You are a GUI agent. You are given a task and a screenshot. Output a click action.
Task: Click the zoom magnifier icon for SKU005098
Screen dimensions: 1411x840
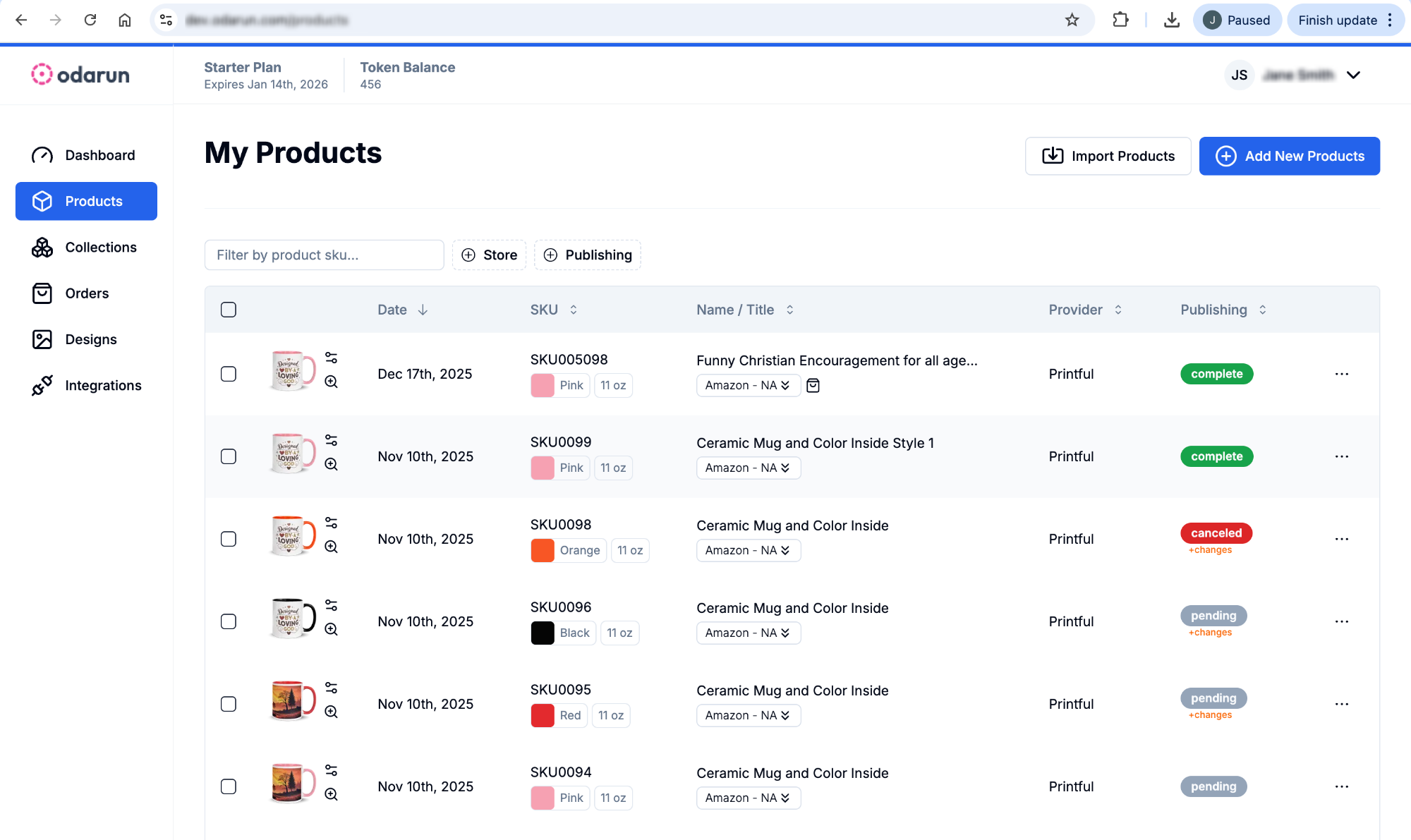(331, 382)
